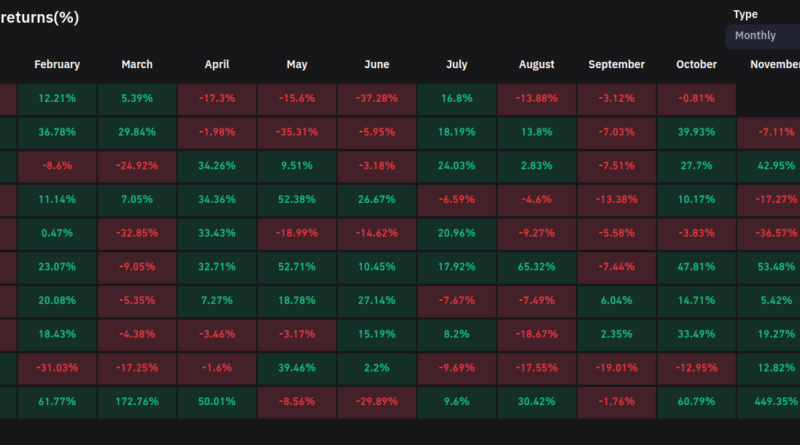Select the March column header

click(x=137, y=65)
